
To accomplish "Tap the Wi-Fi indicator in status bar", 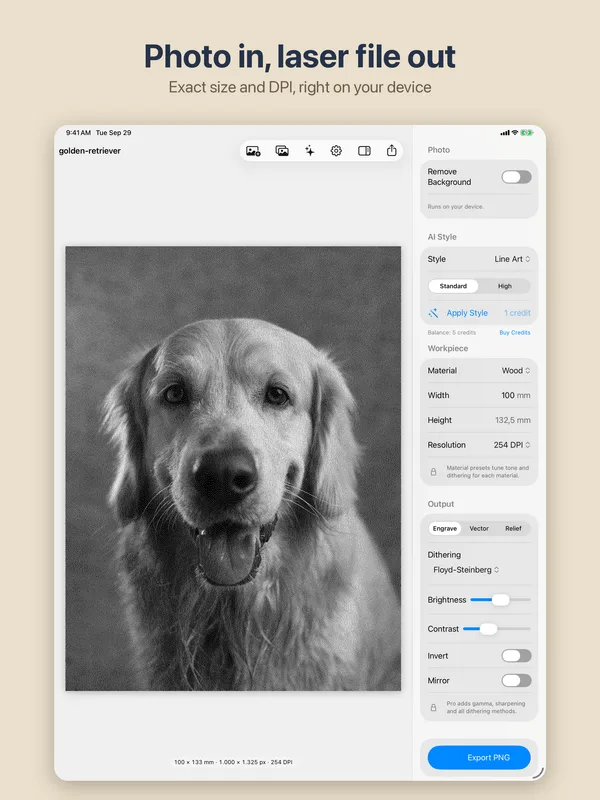I will (x=515, y=133).
